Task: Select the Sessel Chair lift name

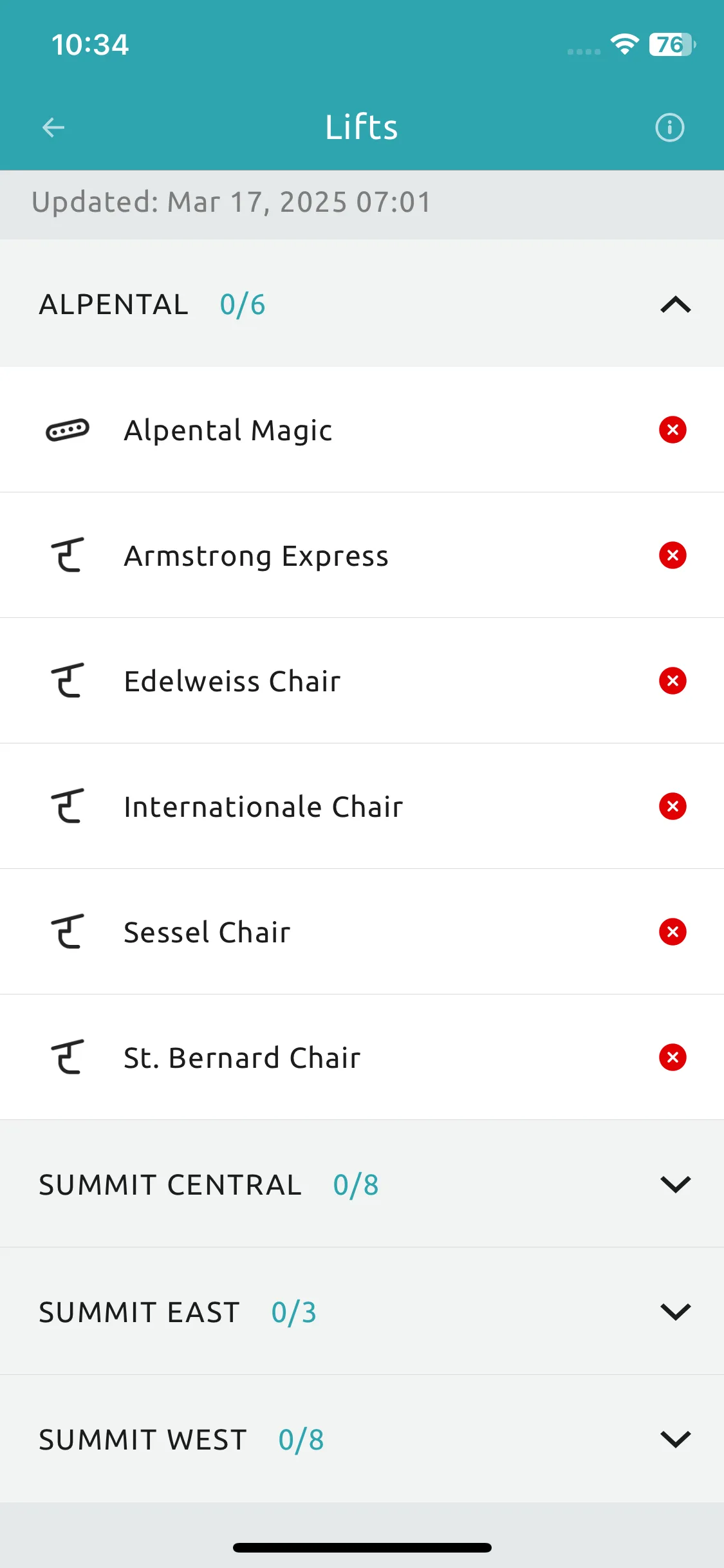Action: [207, 932]
